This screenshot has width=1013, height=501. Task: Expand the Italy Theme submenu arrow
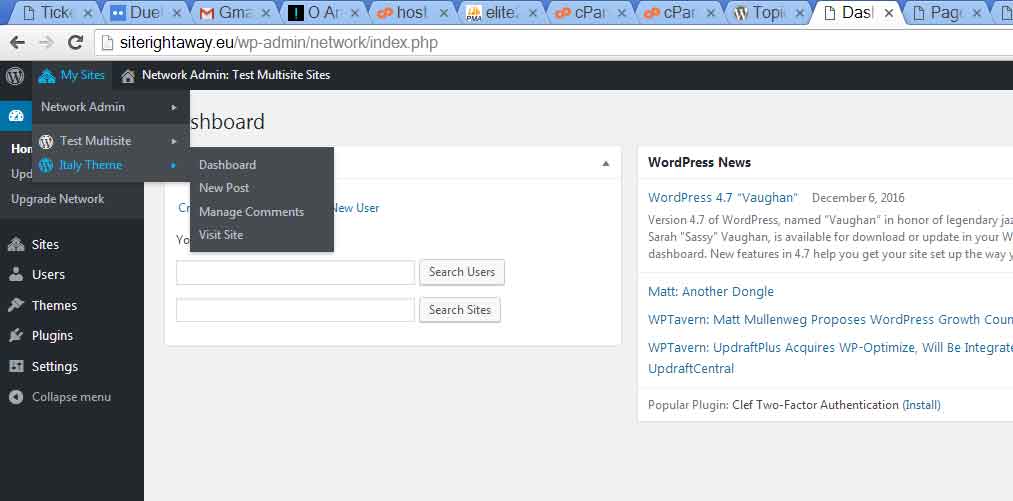[174, 165]
